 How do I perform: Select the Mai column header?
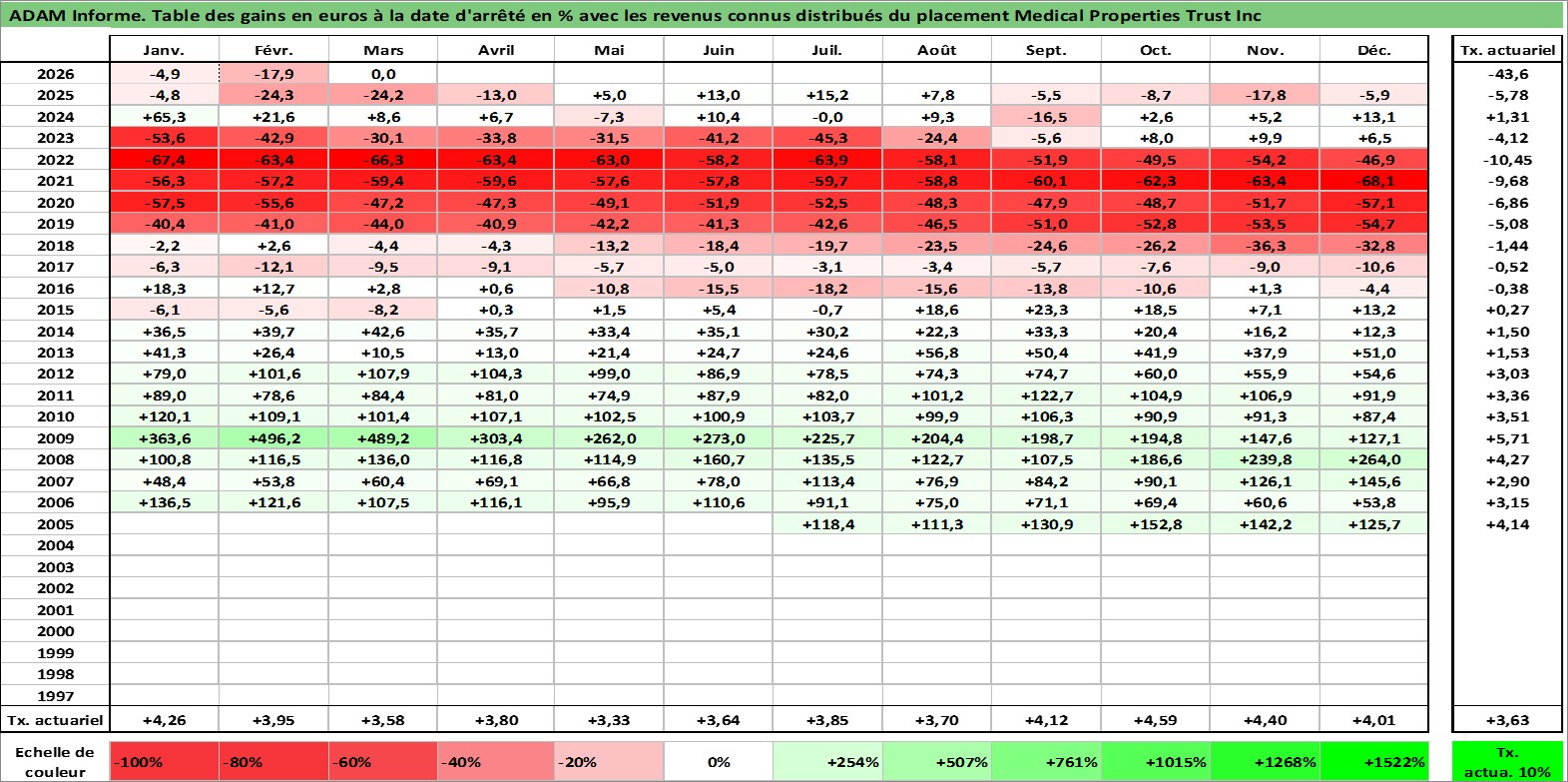click(x=609, y=50)
